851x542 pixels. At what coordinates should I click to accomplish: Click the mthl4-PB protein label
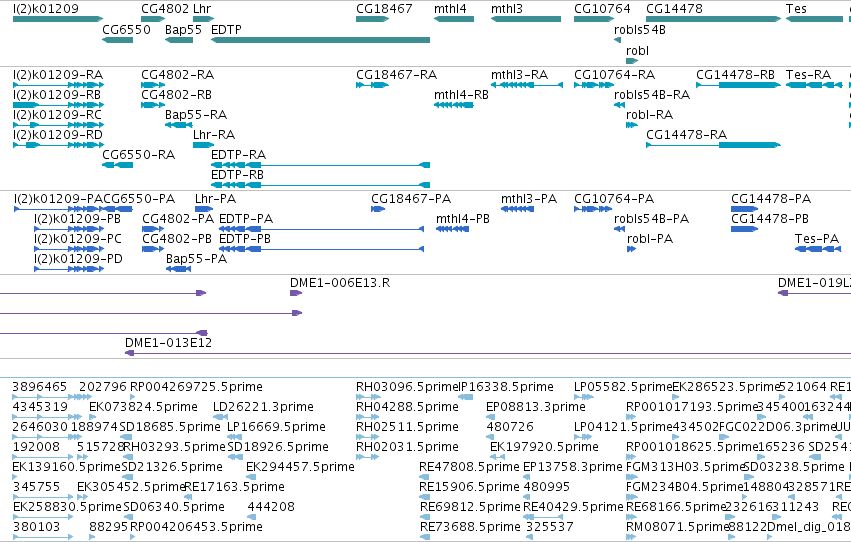tap(463, 219)
